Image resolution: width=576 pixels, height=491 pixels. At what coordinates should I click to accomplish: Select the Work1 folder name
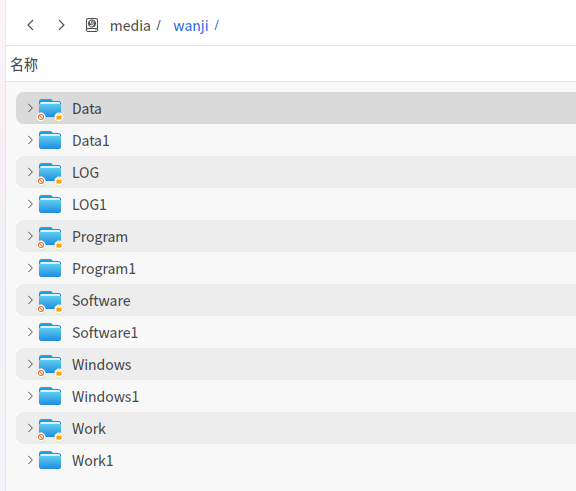tap(93, 461)
